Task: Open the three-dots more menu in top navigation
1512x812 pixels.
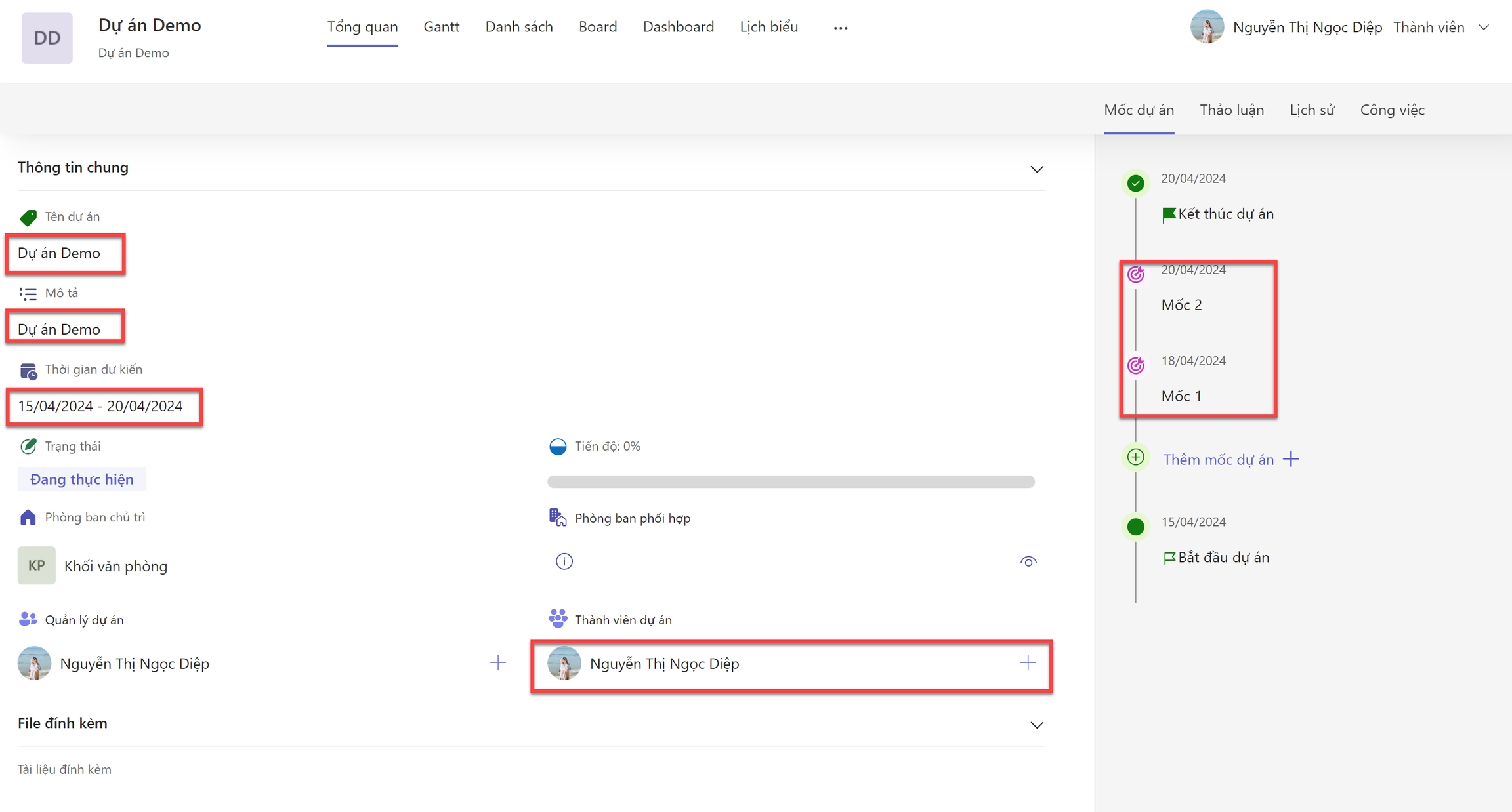Action: (841, 28)
